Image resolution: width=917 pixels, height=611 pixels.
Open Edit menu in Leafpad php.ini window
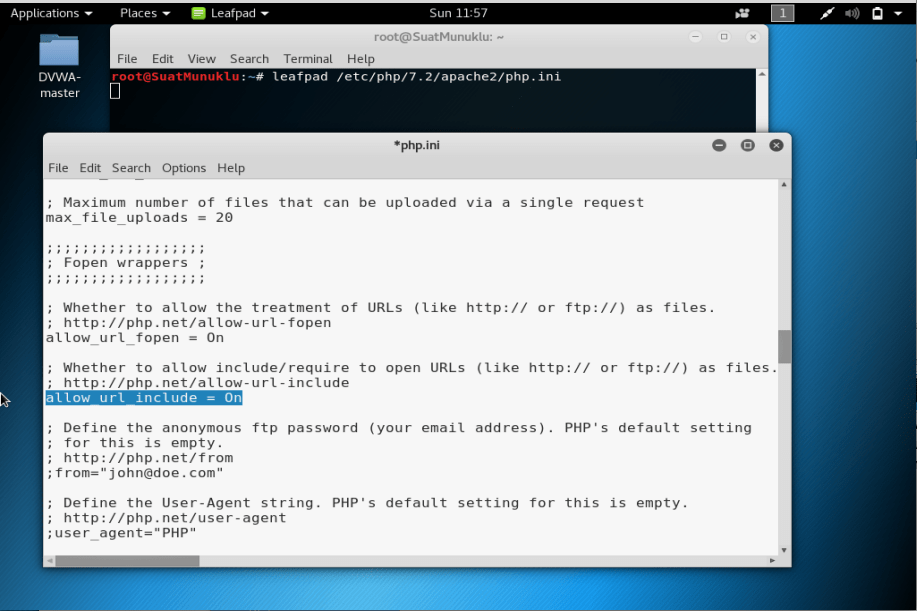point(89,168)
